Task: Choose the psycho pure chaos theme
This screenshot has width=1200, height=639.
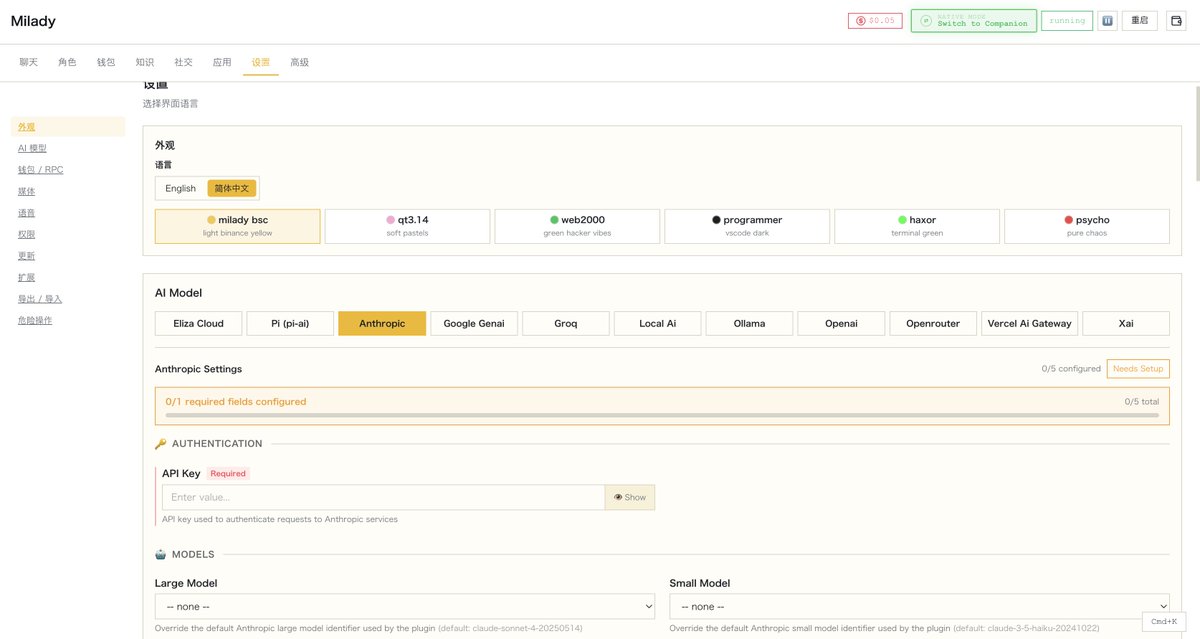Action: [x=1087, y=226]
